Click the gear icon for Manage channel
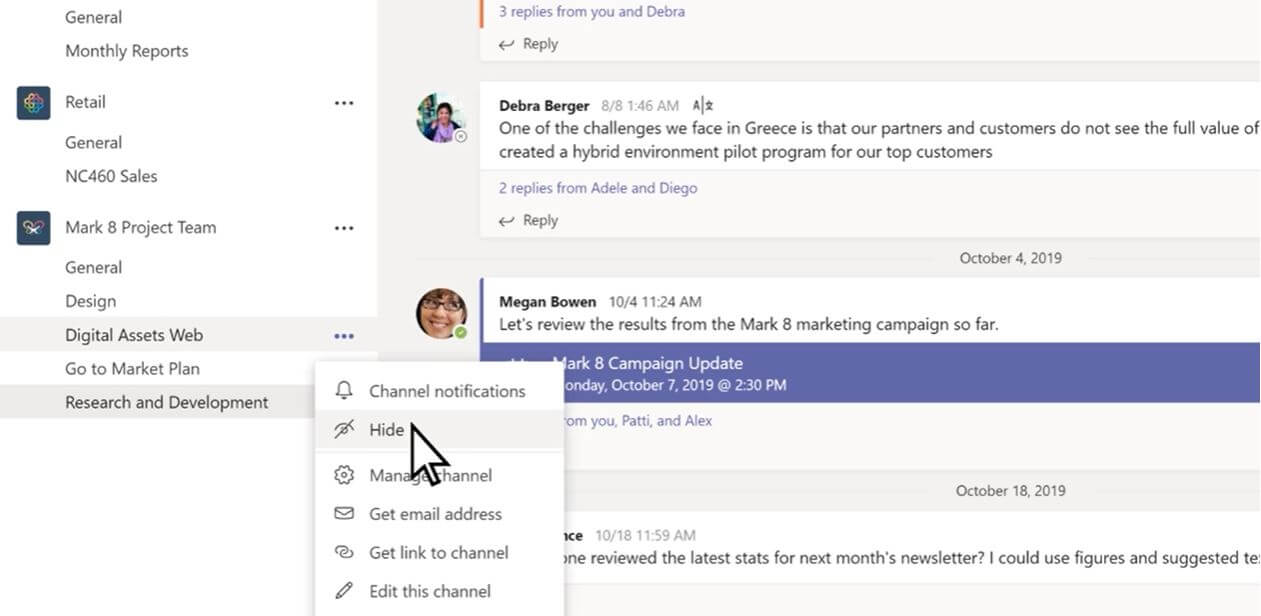The image size is (1261, 616). click(x=344, y=475)
